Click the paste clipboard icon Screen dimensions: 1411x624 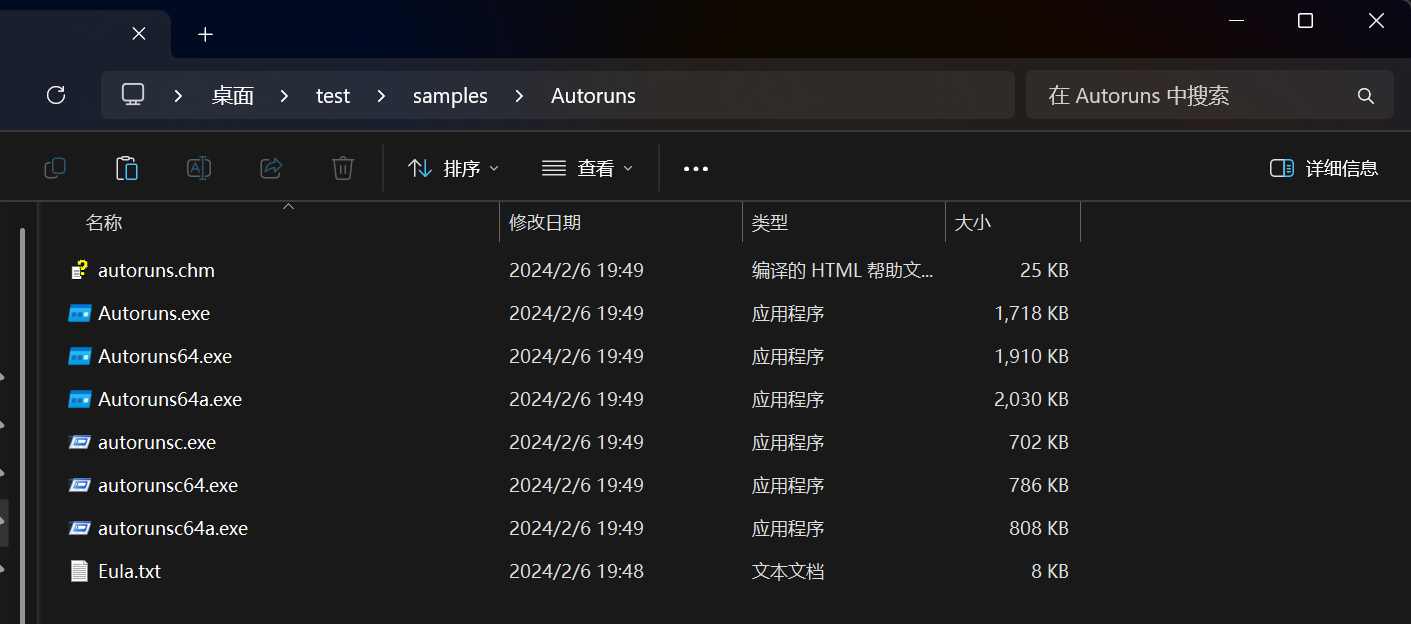127,168
